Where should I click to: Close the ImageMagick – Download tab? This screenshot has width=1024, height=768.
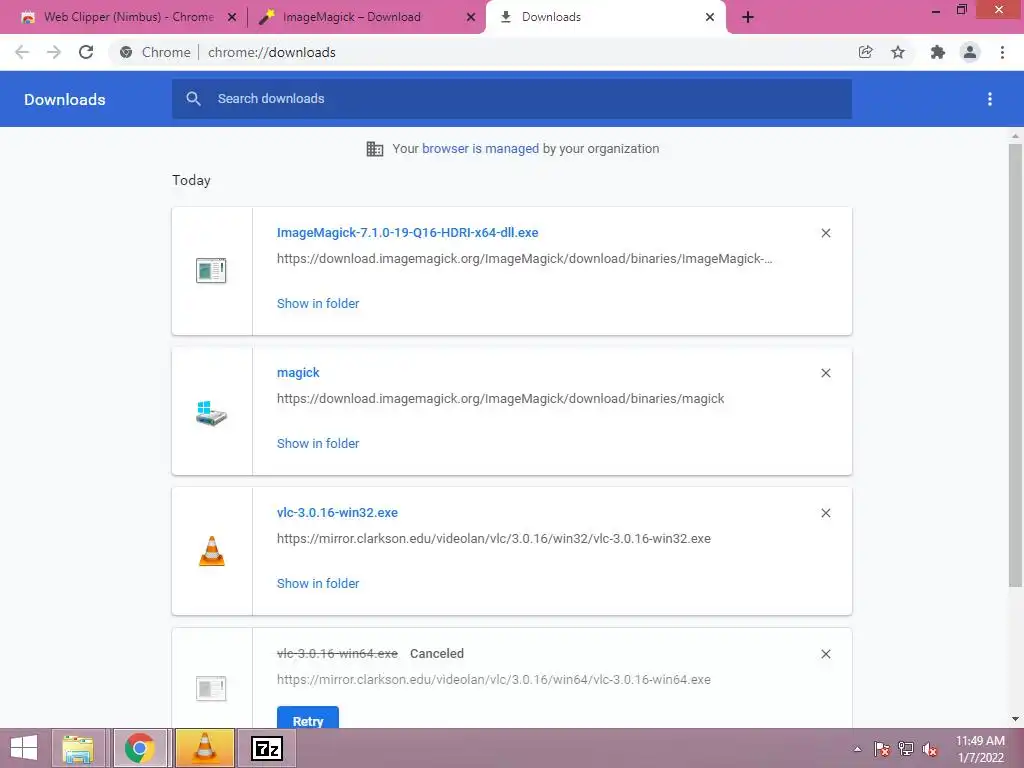point(471,17)
